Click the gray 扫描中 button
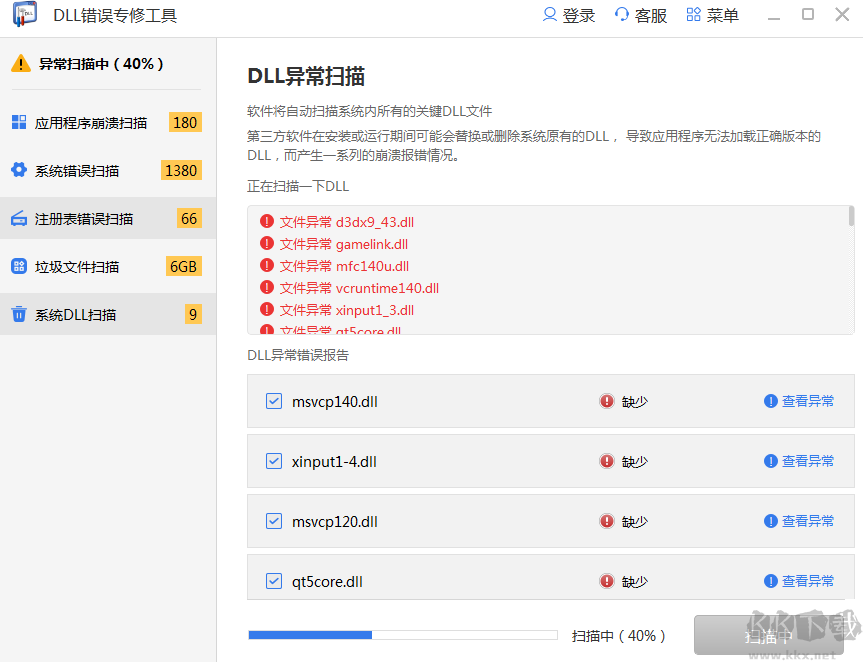This screenshot has height=662, width=863. tap(769, 636)
